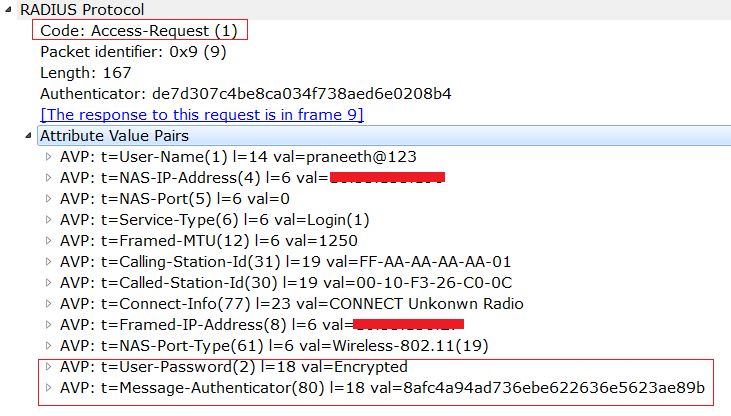Collapse the Attribute Value Pairs section

coord(29,136)
